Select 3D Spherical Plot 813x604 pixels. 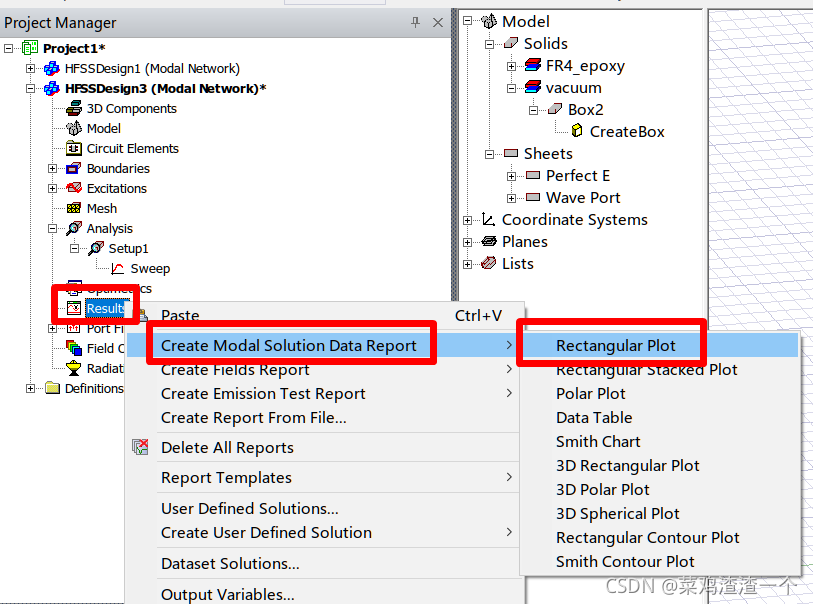pos(660,513)
